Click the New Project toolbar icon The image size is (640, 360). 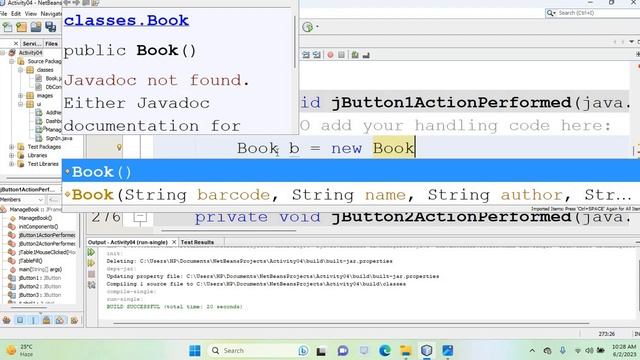pyautogui.click(x=22, y=27)
